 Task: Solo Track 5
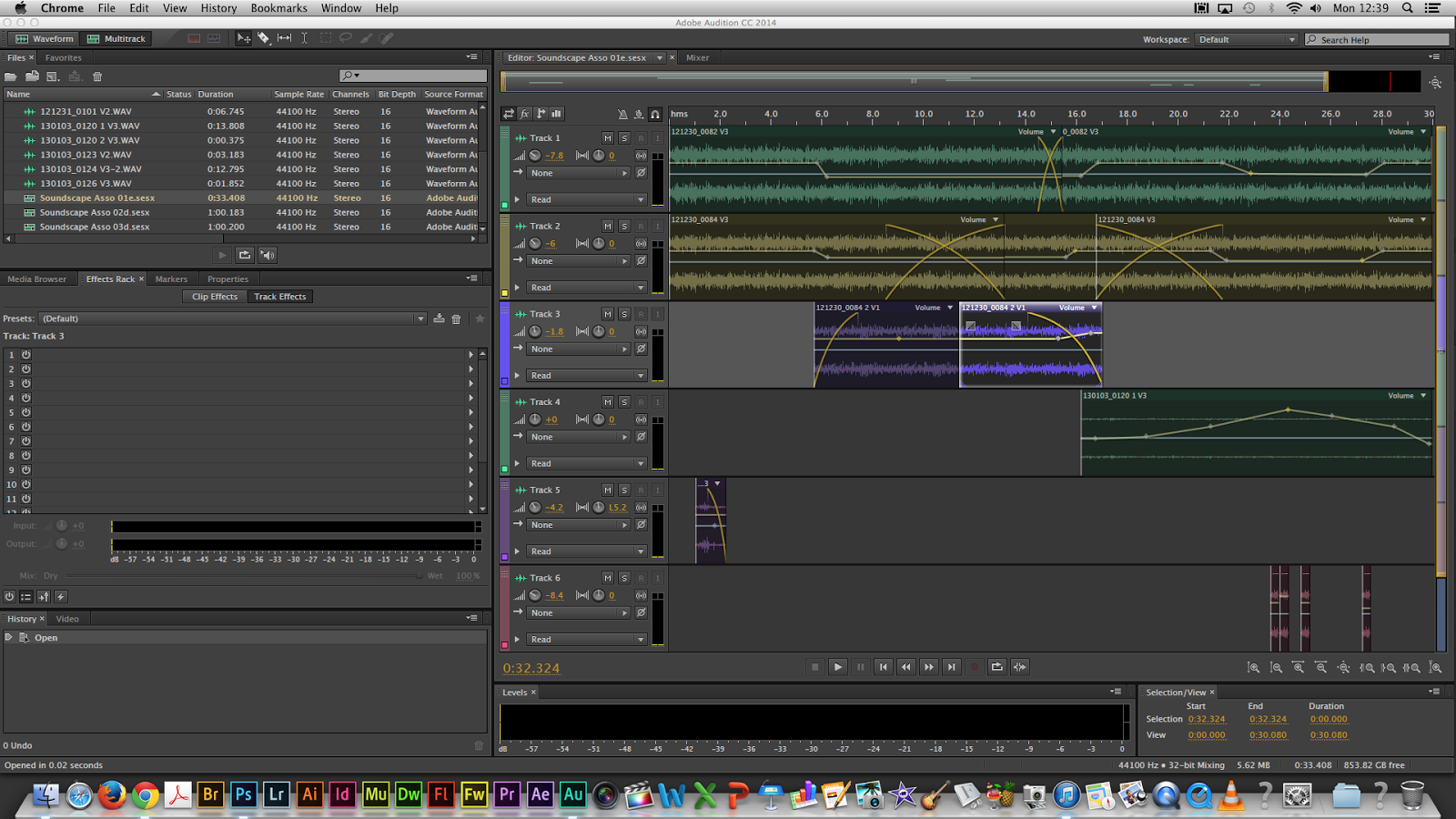(623, 490)
